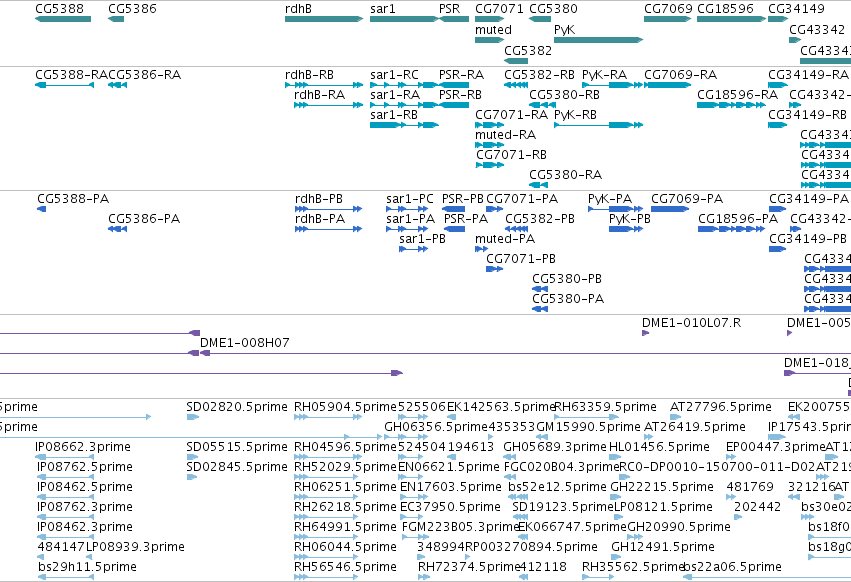Viewport: 851px width, 582px height.
Task: Select the PyK-RA transcript
Action: [x=613, y=85]
